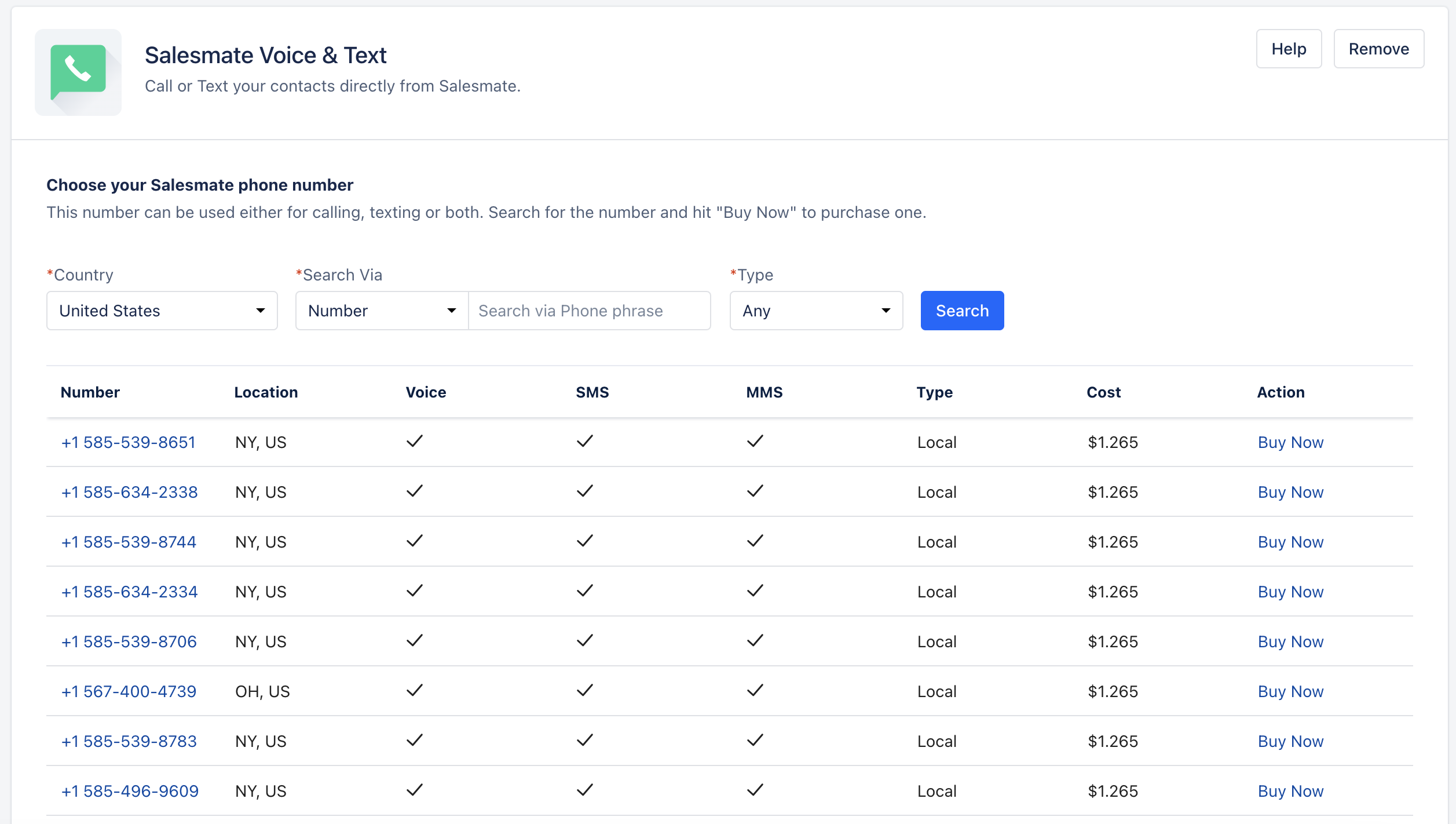Focus the Search via Phone phrase field
Image resolution: width=1456 pixels, height=824 pixels.
590,311
